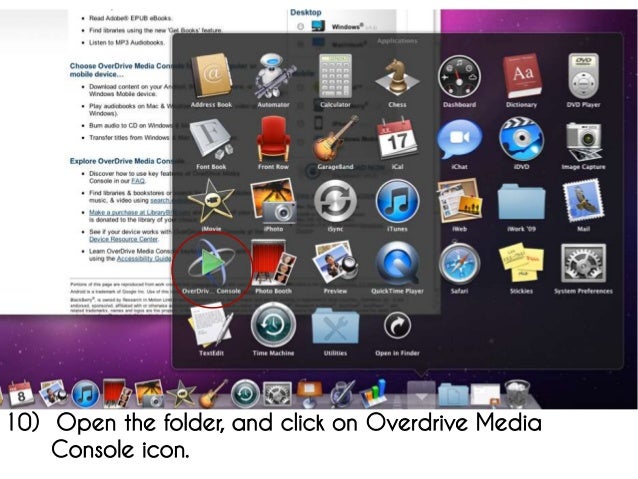638x479 pixels.
Task: Open GarageBand in the Applications stack
Action: (335, 138)
